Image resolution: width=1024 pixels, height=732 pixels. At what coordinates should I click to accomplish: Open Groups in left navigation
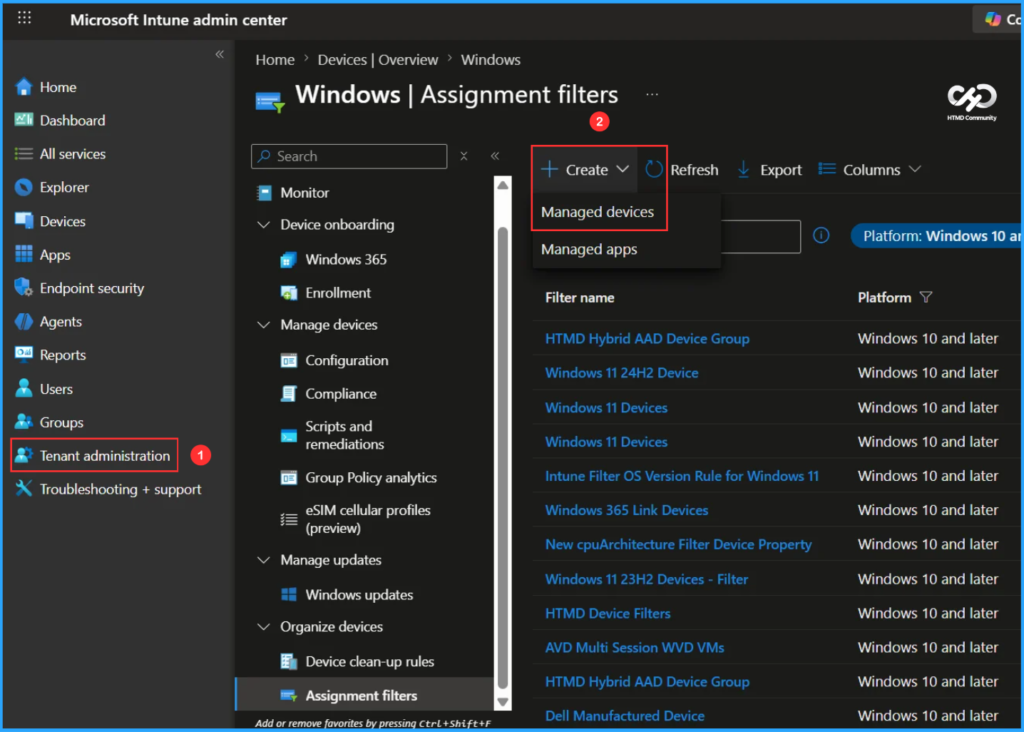point(61,422)
